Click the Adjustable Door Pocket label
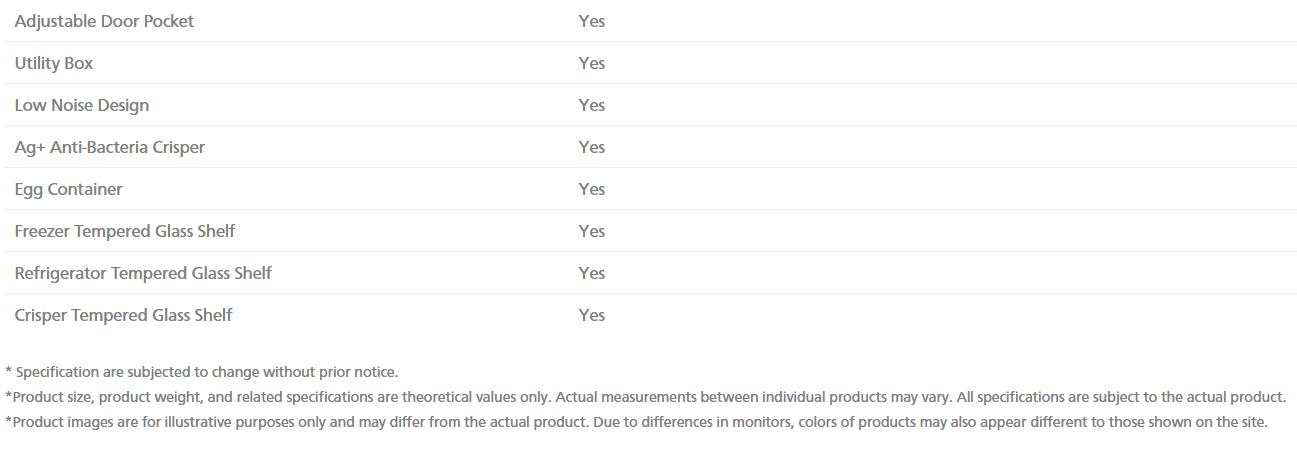This screenshot has height=468, width=1297. [104, 21]
